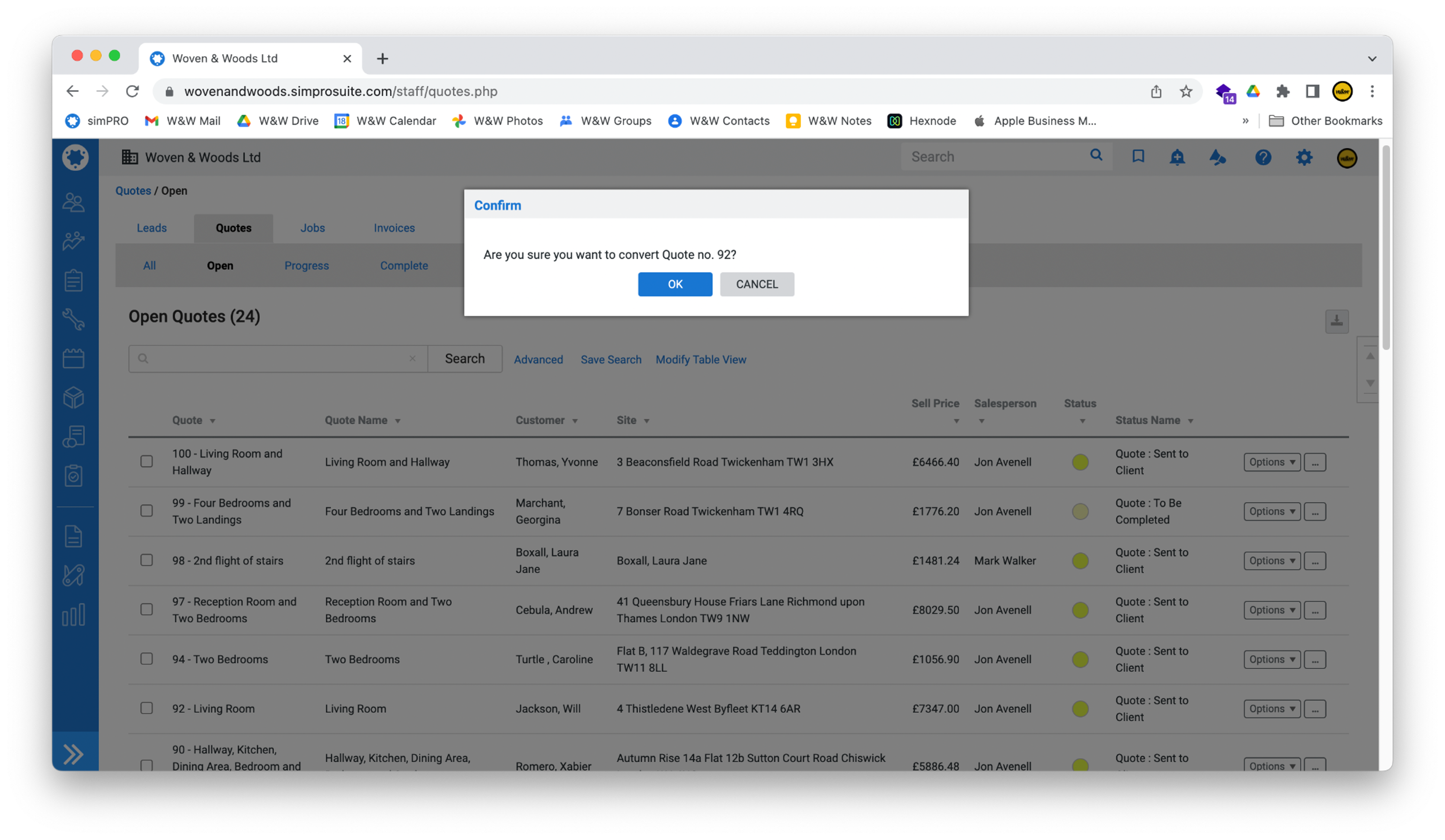Click Customer column sort arrow

click(574, 421)
